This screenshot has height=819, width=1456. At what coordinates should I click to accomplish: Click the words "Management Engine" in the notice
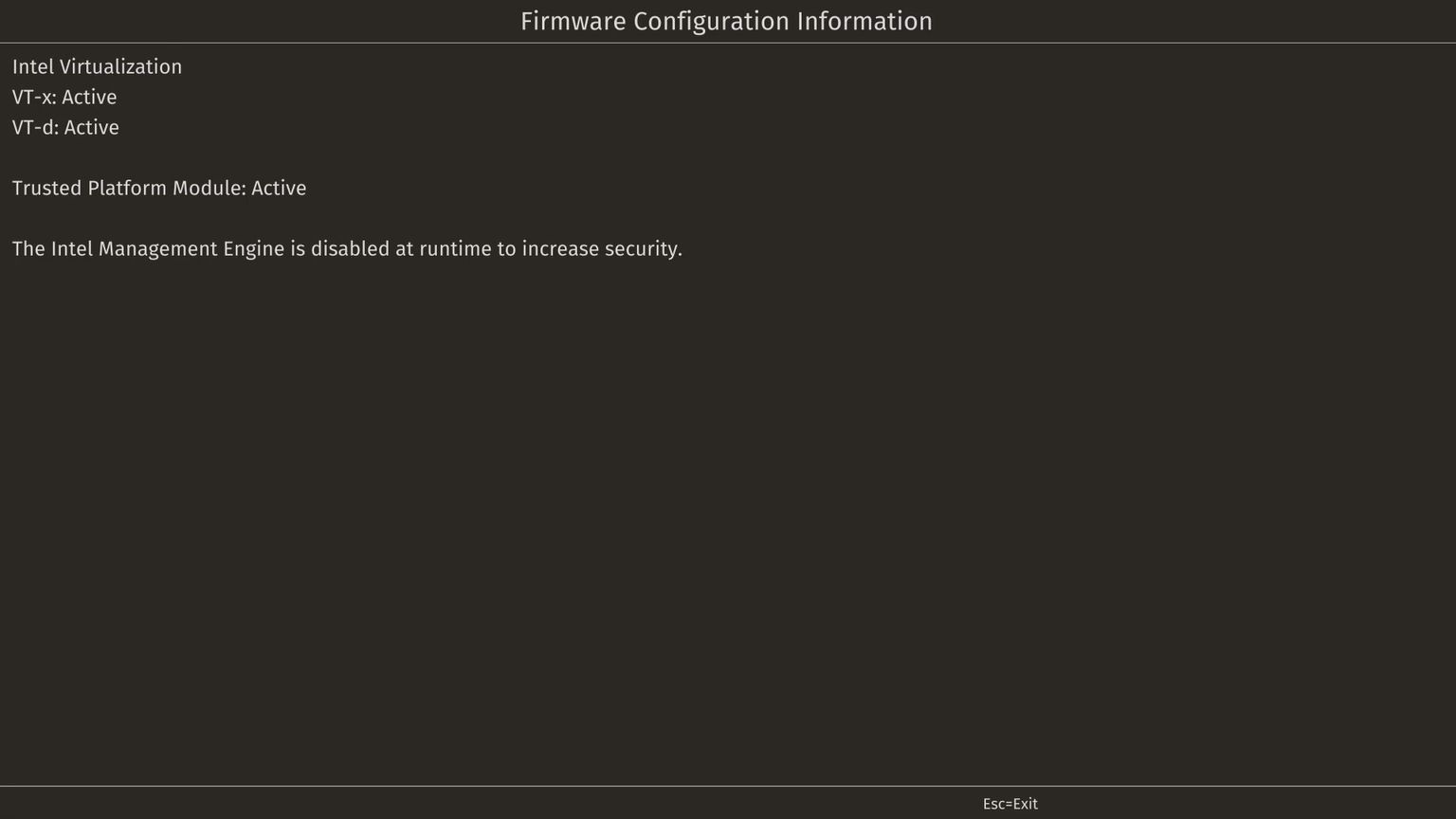(191, 249)
